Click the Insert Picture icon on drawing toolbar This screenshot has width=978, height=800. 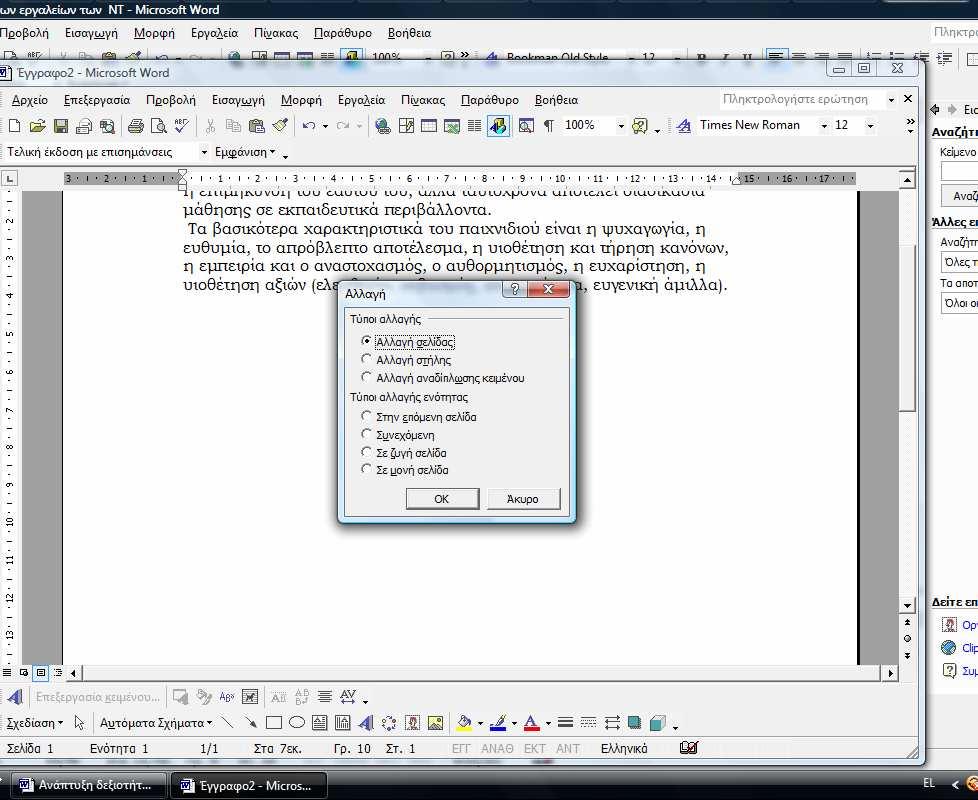435,723
